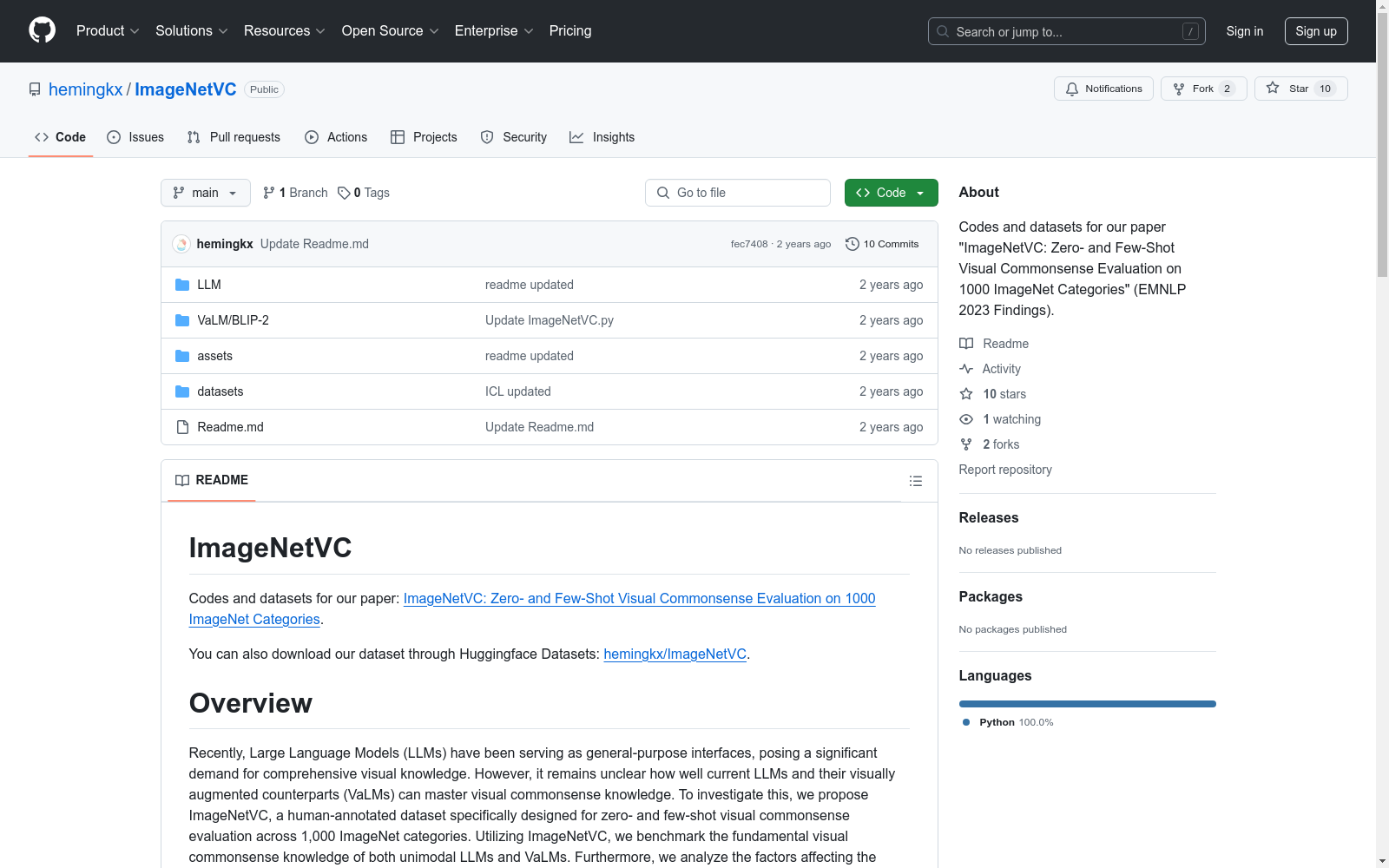Click the hemingkx avatar in commit row
1389x868 pixels.
[181, 244]
